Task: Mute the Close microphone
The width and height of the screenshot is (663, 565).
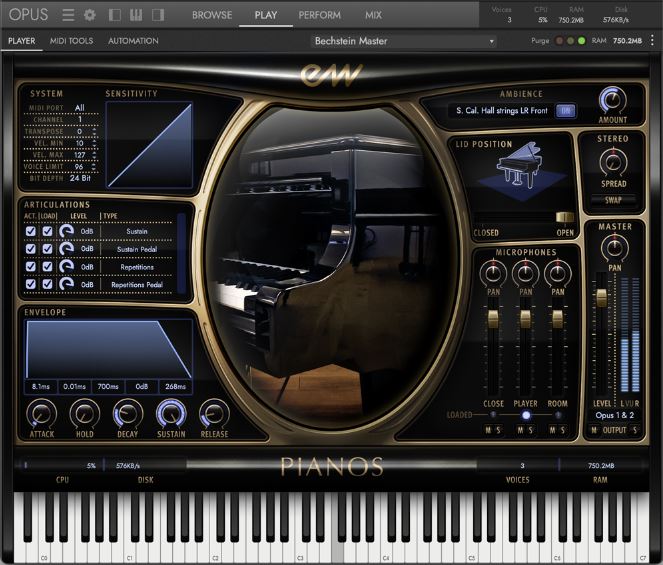Action: (488, 430)
